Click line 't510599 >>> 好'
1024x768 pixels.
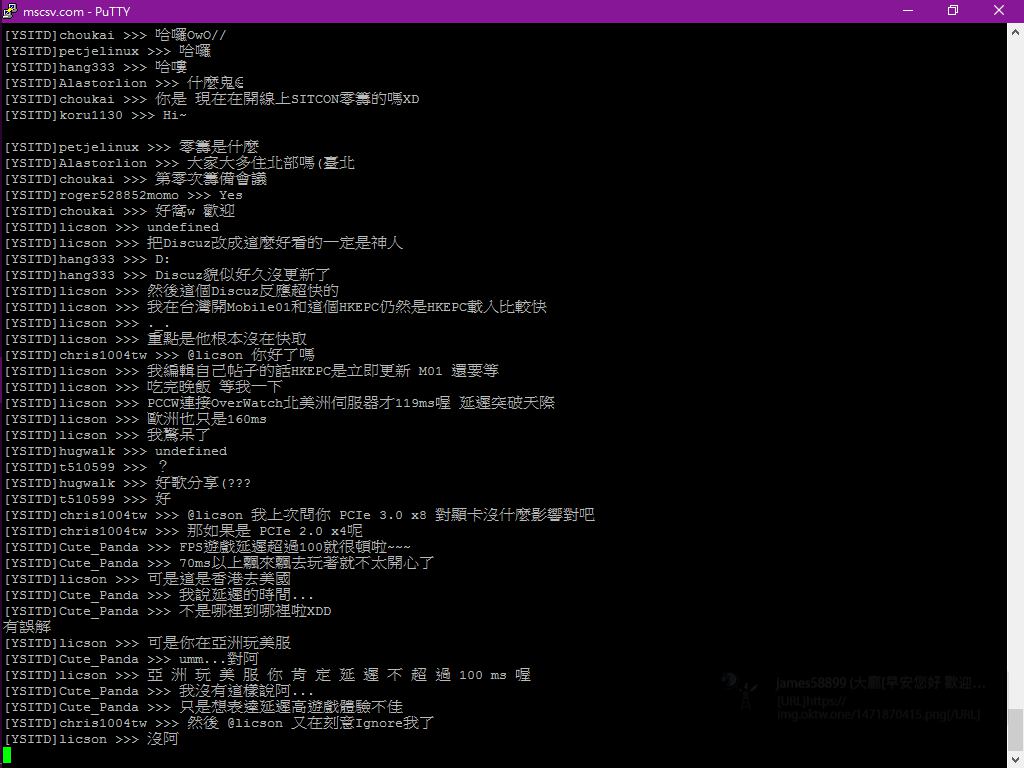click(x=87, y=499)
